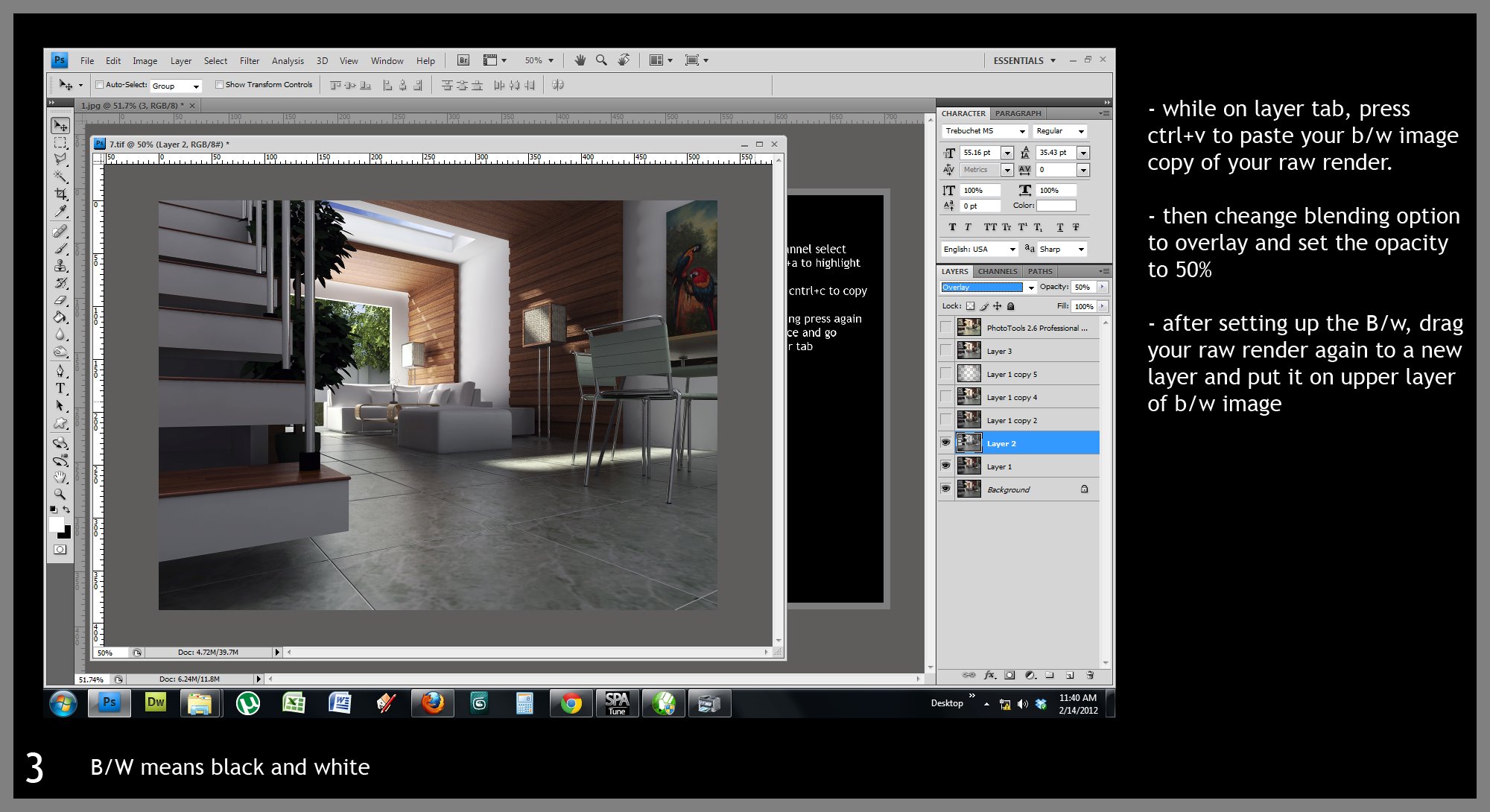Switch to the Channels tab
The width and height of the screenshot is (1490, 812).
pyautogui.click(x=997, y=271)
